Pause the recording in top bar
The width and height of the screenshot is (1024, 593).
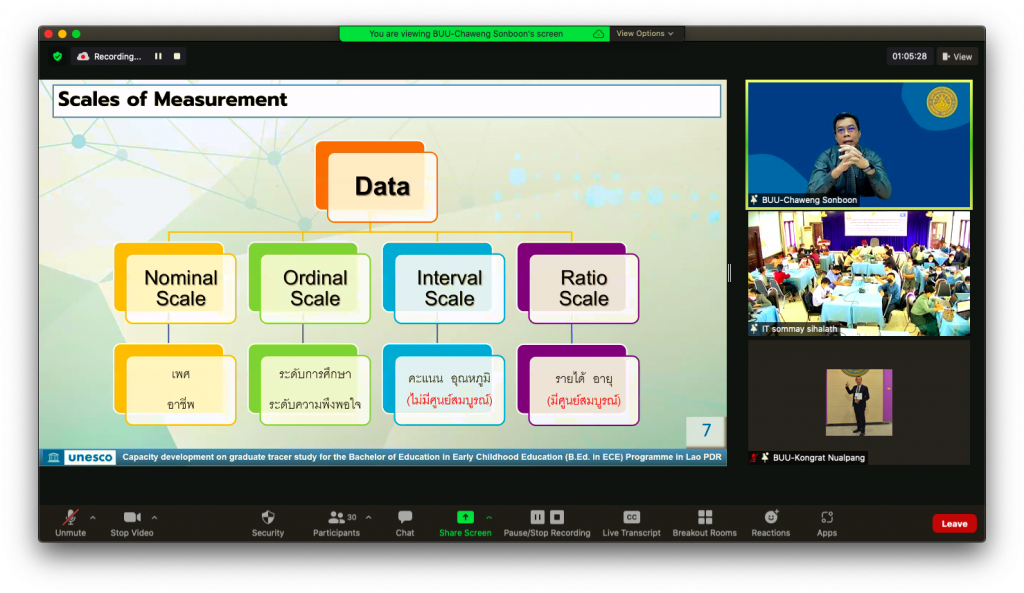click(158, 57)
